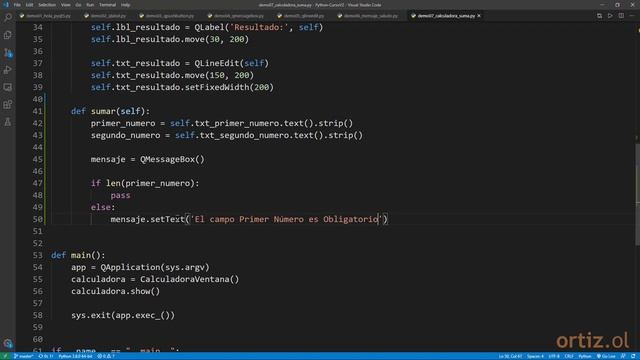
Task: Click the vertical scrollbar thumb of editor
Action: 637,195
